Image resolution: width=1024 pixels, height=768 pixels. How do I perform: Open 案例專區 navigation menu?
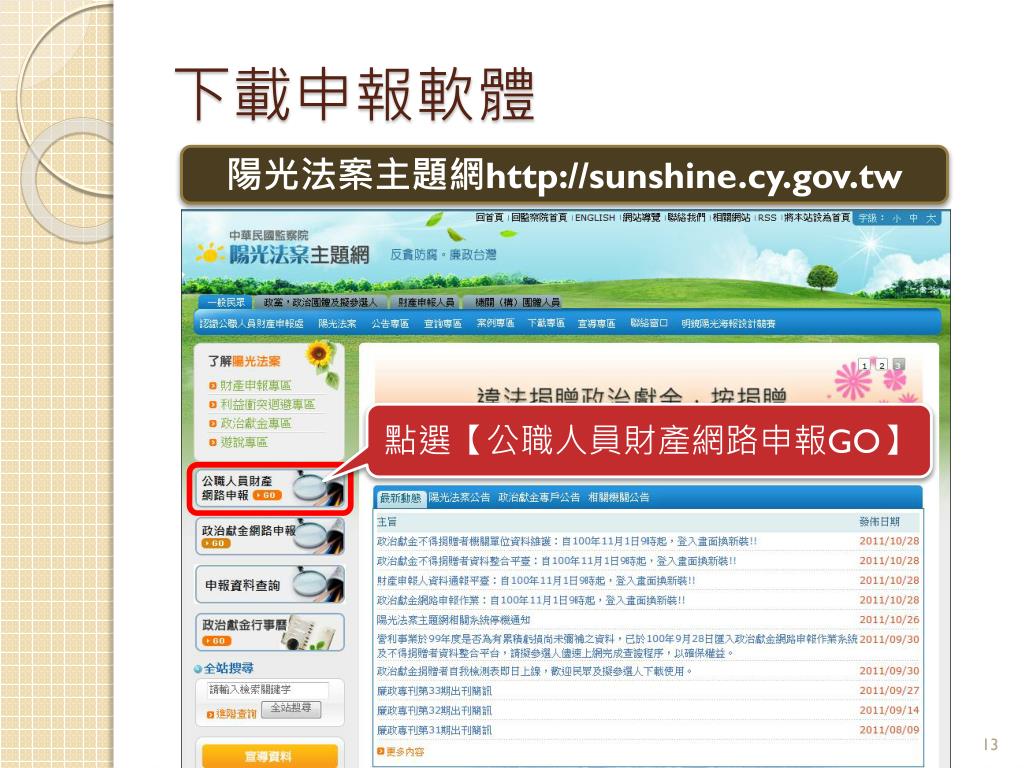click(495, 323)
